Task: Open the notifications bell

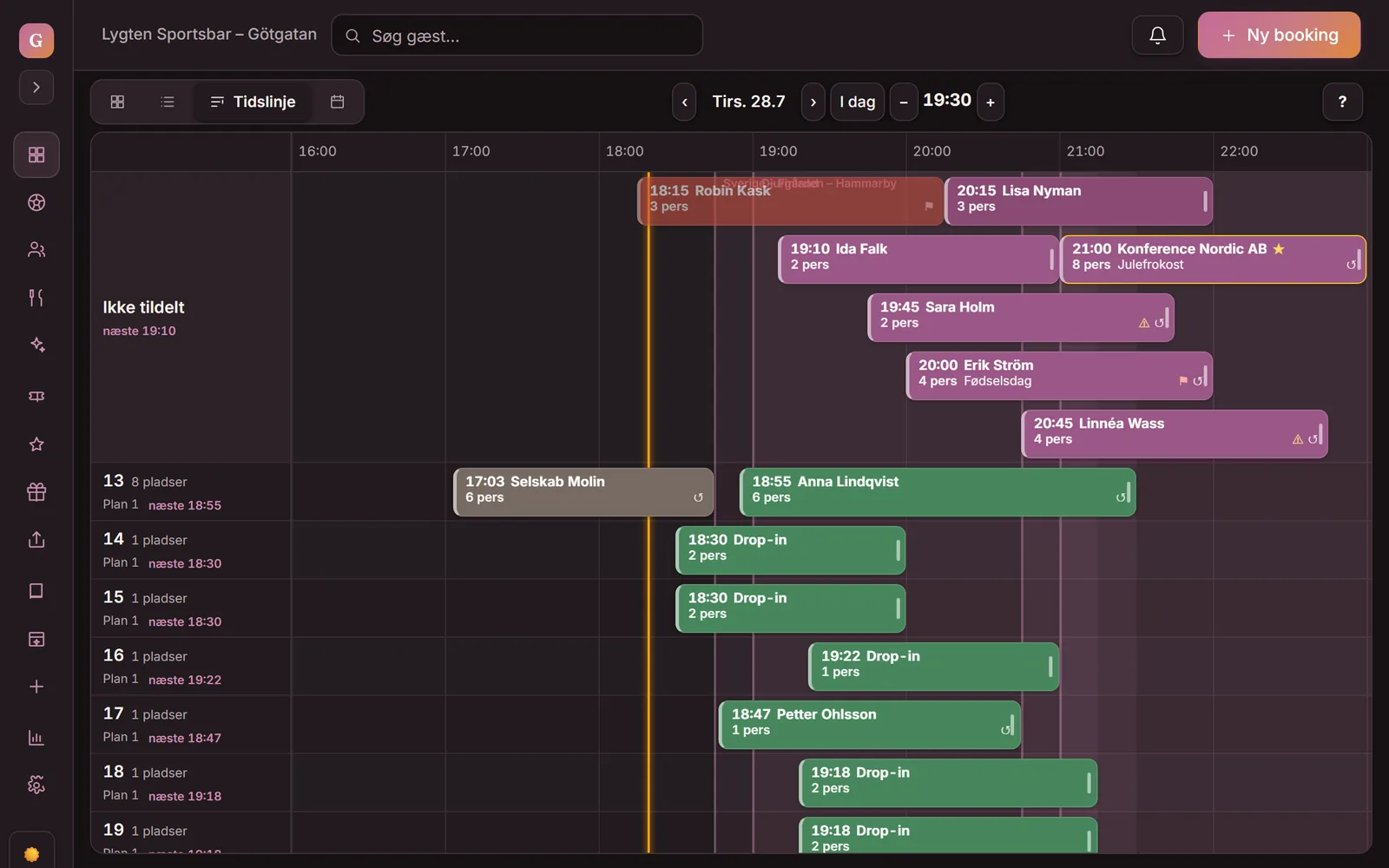Action: coord(1157,35)
